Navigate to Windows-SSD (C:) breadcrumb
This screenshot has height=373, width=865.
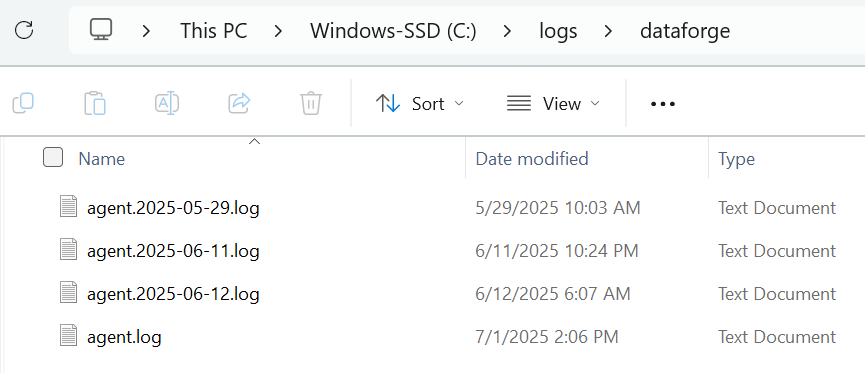coord(393,31)
